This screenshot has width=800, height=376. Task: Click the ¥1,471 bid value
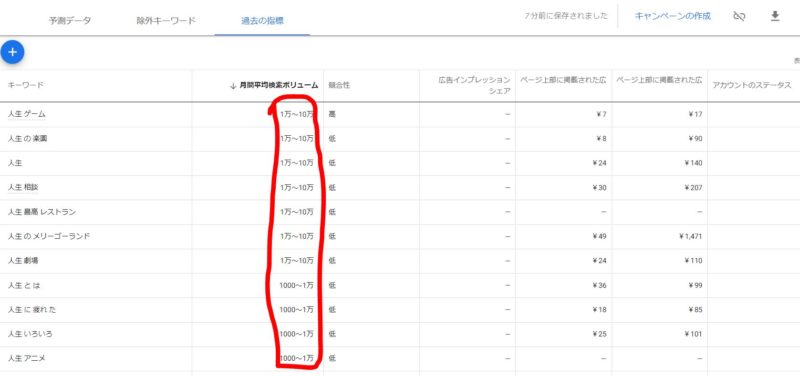[x=690, y=236]
